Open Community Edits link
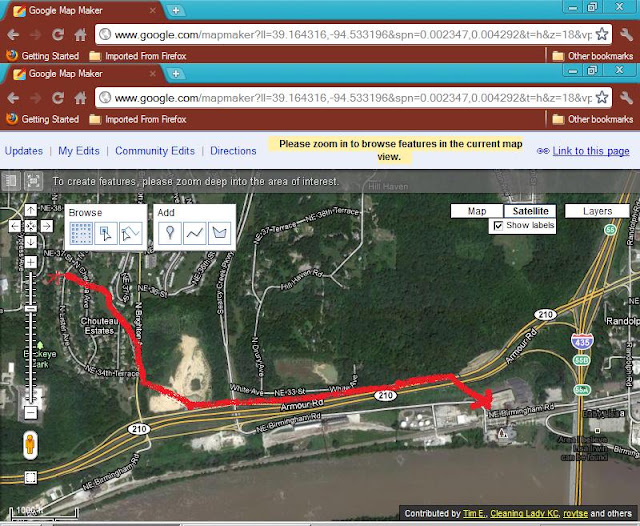This screenshot has width=640, height=526. [x=155, y=151]
